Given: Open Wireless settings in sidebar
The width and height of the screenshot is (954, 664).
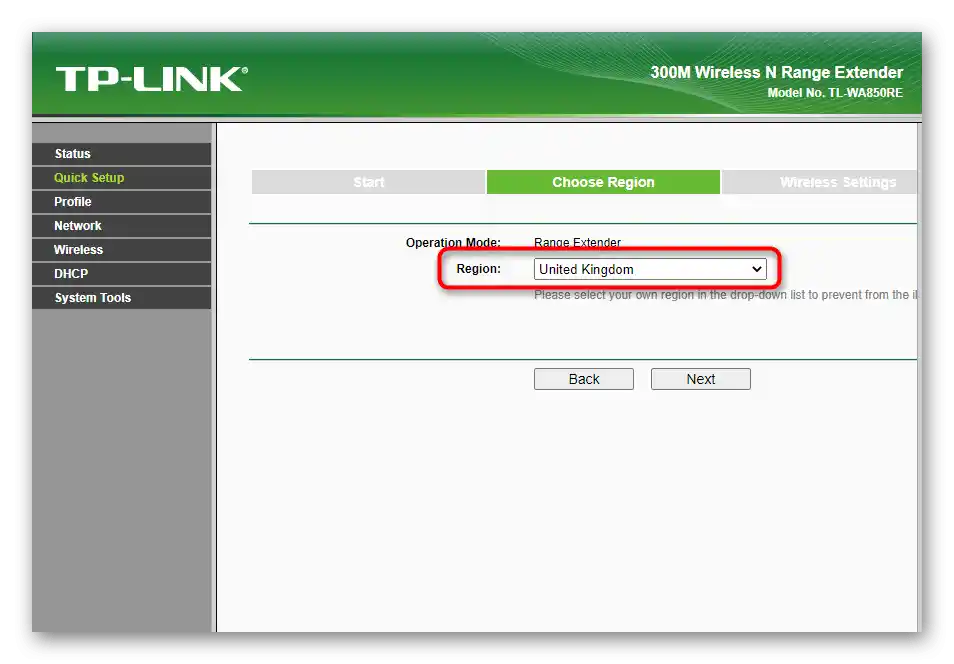Looking at the screenshot, I should (122, 250).
